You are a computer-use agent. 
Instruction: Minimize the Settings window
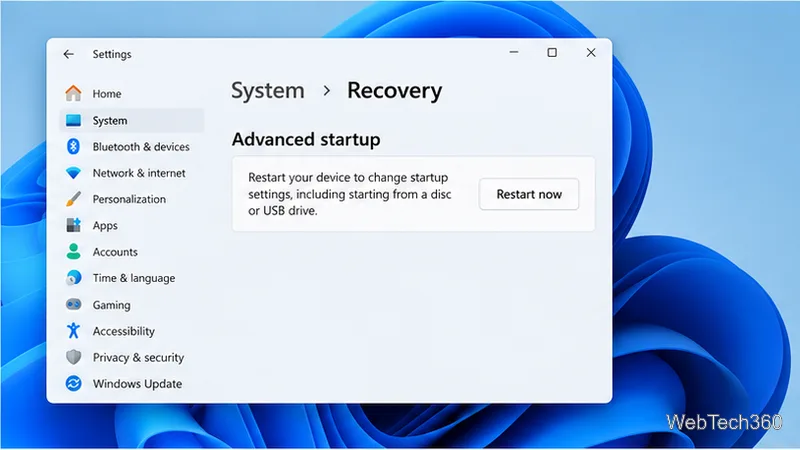click(514, 52)
